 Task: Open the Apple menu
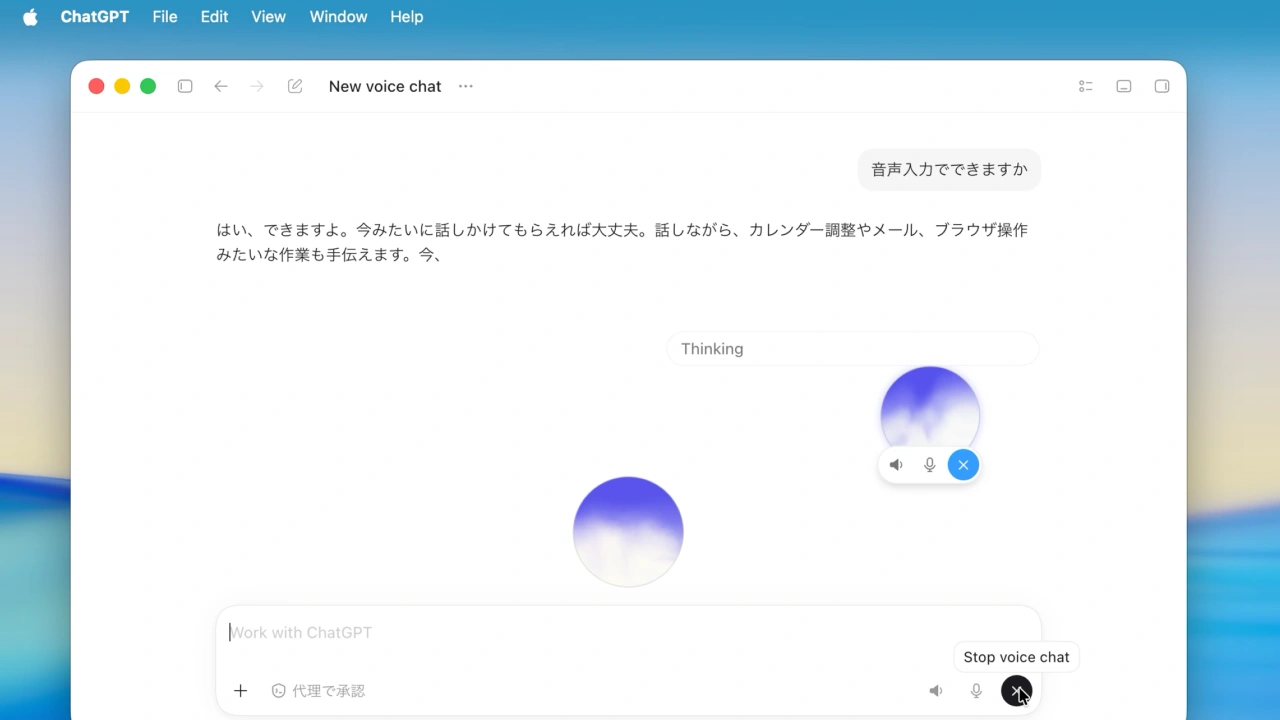click(30, 17)
